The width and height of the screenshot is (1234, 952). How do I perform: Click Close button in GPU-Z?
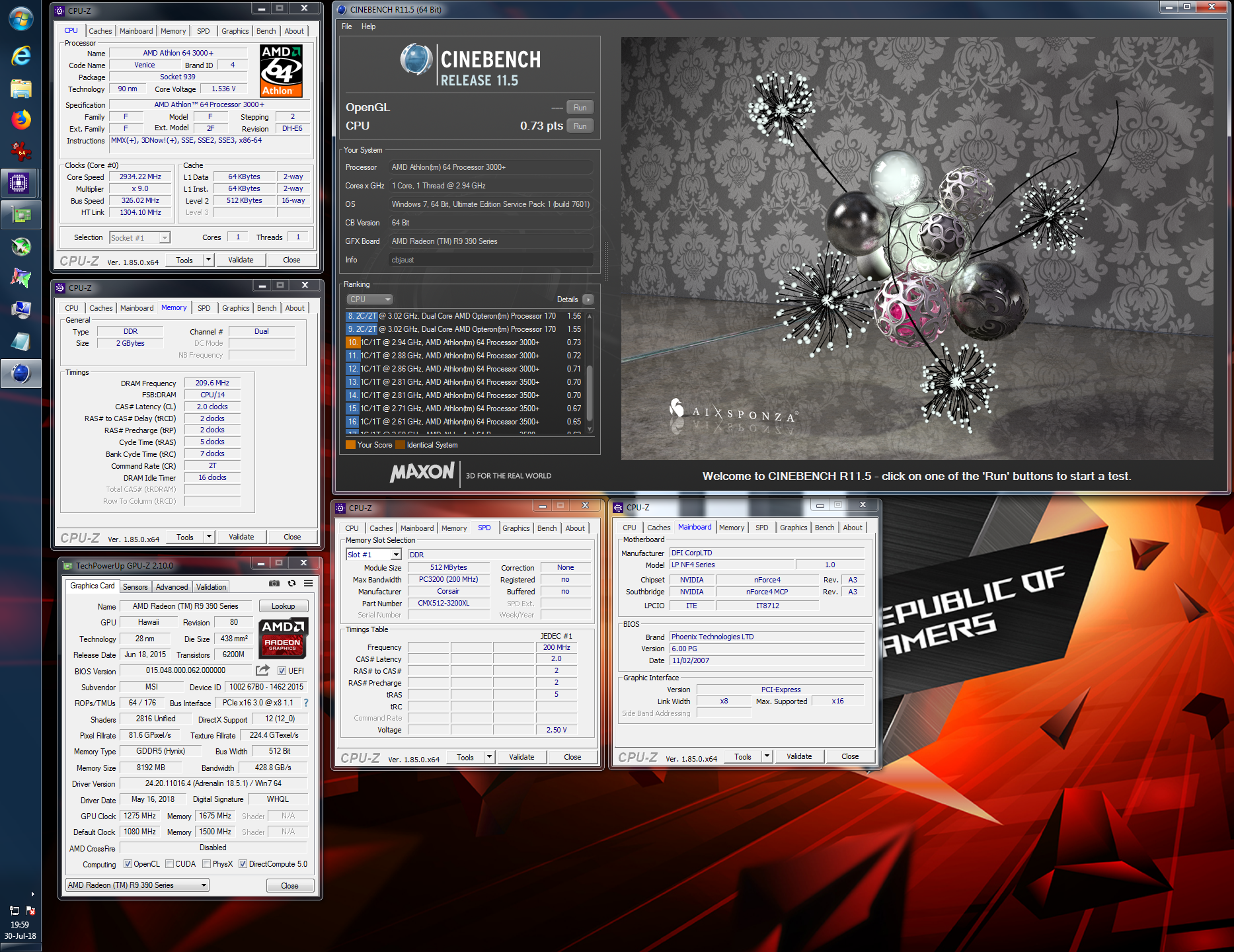(x=289, y=886)
